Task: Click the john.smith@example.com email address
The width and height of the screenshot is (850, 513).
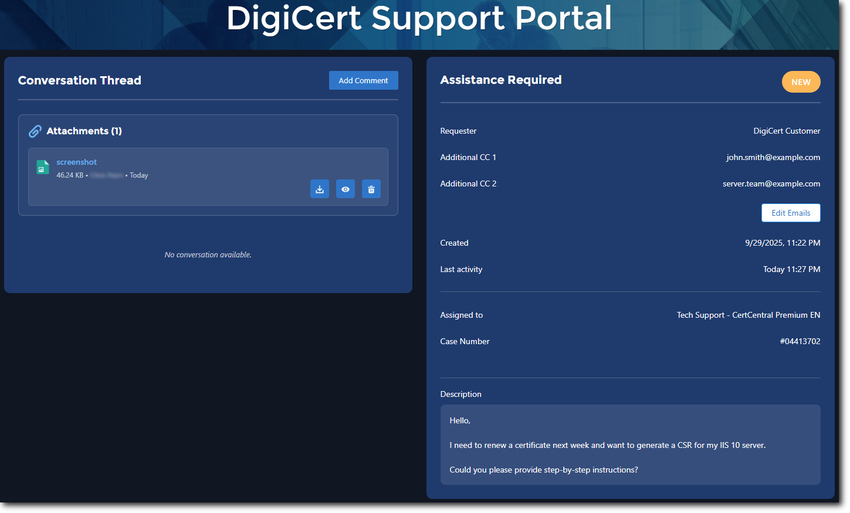Action: (773, 157)
